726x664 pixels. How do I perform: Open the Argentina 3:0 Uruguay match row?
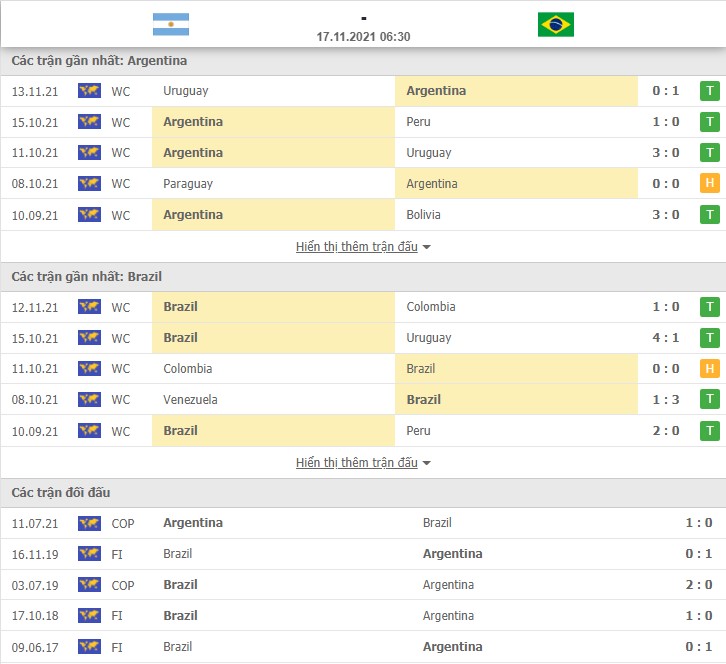[363, 153]
